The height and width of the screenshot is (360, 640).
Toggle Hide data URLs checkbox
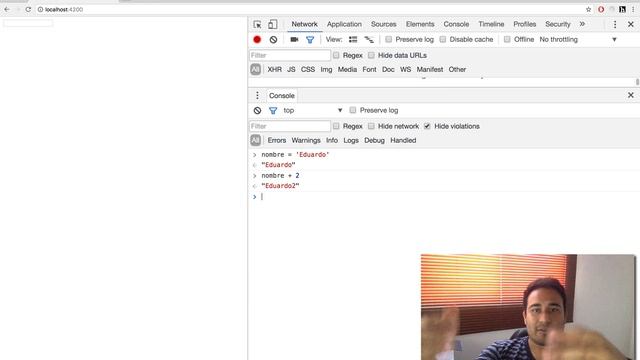point(371,55)
